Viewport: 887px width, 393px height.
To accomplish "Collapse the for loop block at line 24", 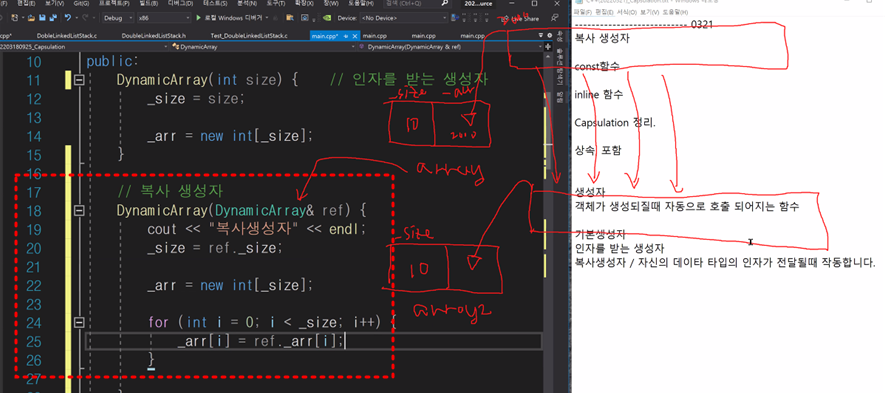I will pos(79,323).
